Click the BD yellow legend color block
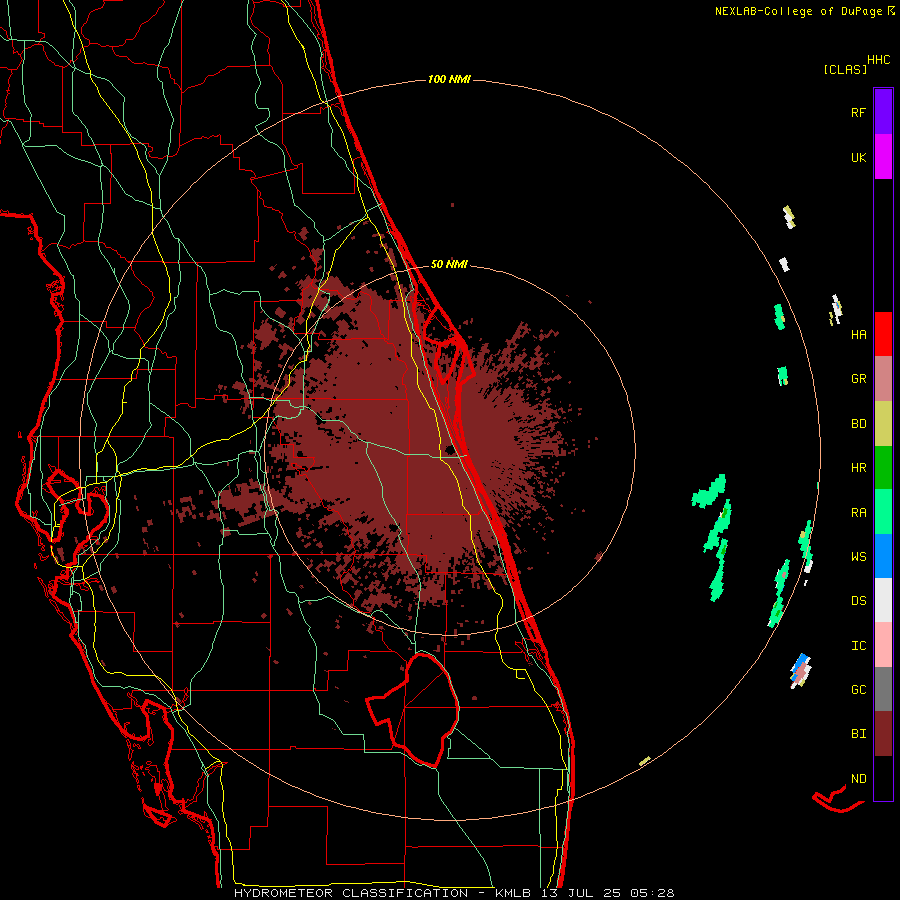The width and height of the screenshot is (900, 900). [x=883, y=424]
